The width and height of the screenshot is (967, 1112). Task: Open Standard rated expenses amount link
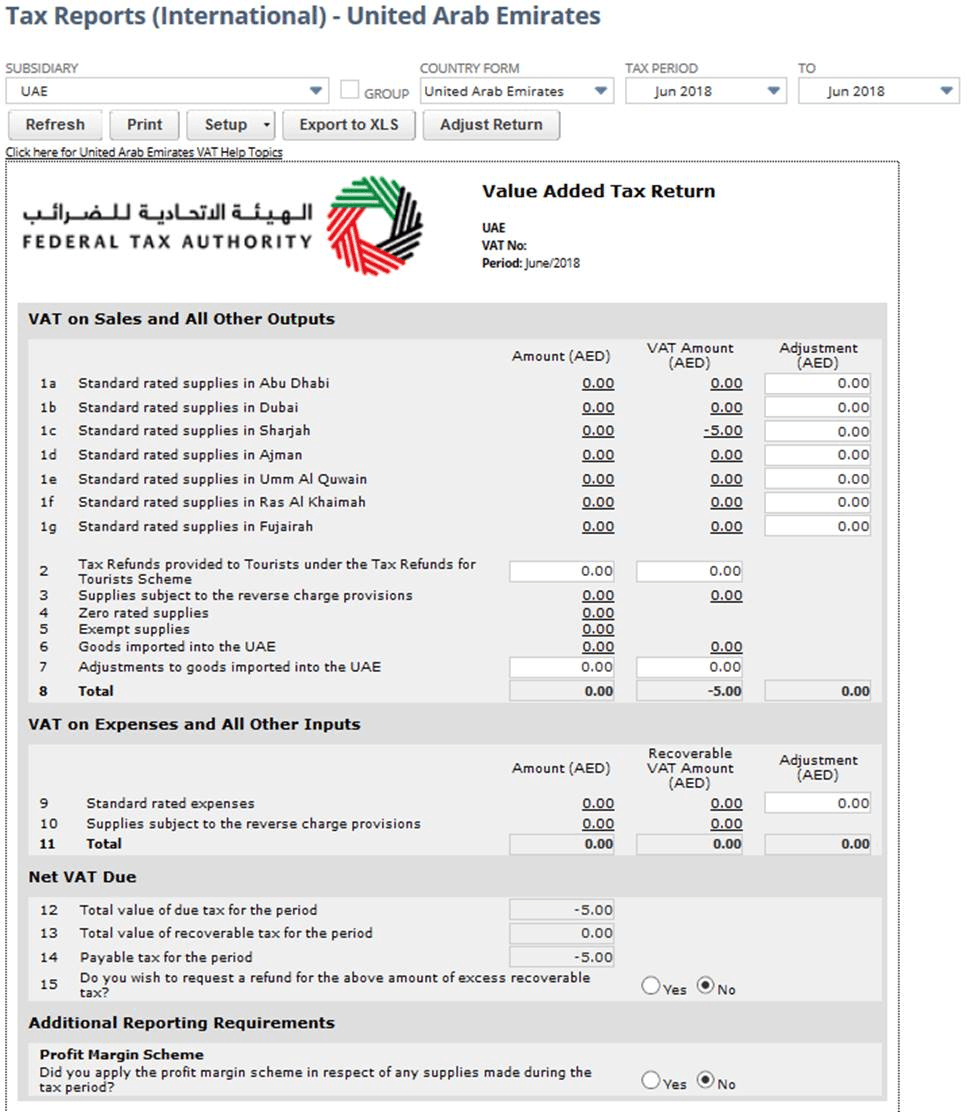click(598, 804)
